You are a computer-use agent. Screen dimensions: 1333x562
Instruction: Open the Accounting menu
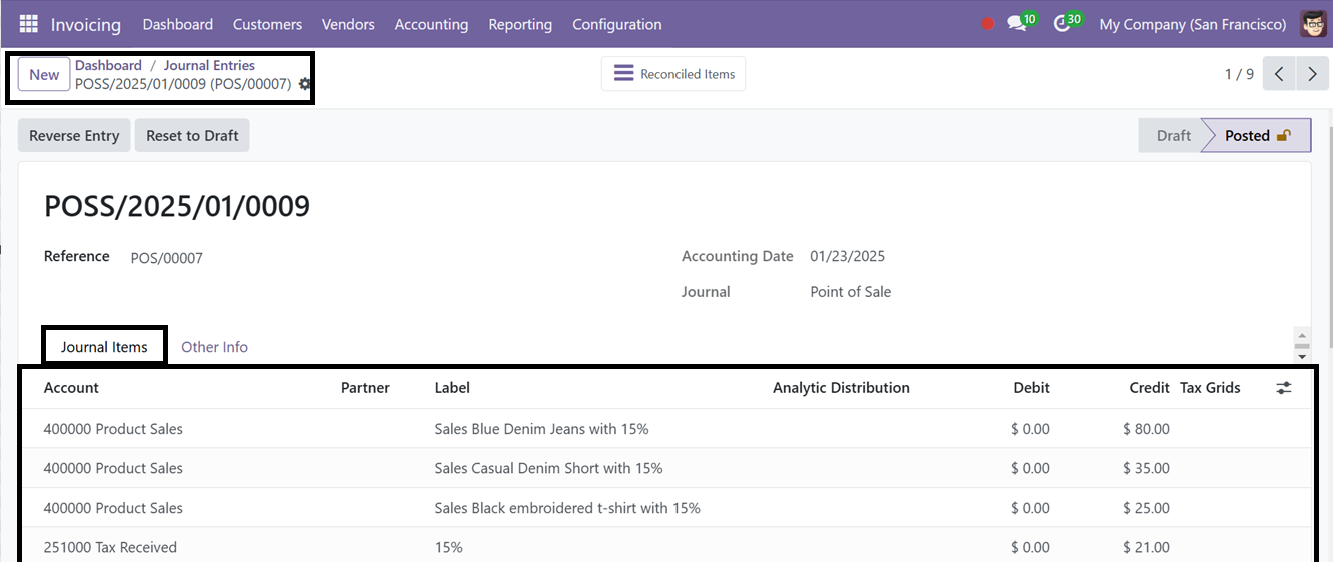[x=431, y=24]
